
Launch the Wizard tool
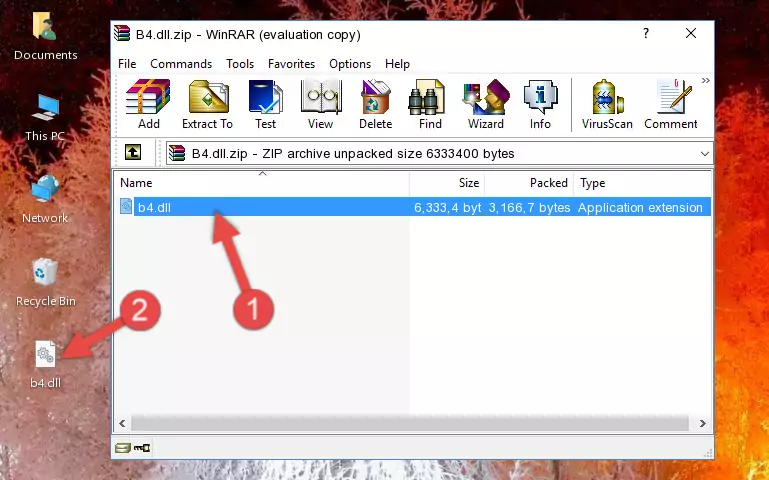486,104
